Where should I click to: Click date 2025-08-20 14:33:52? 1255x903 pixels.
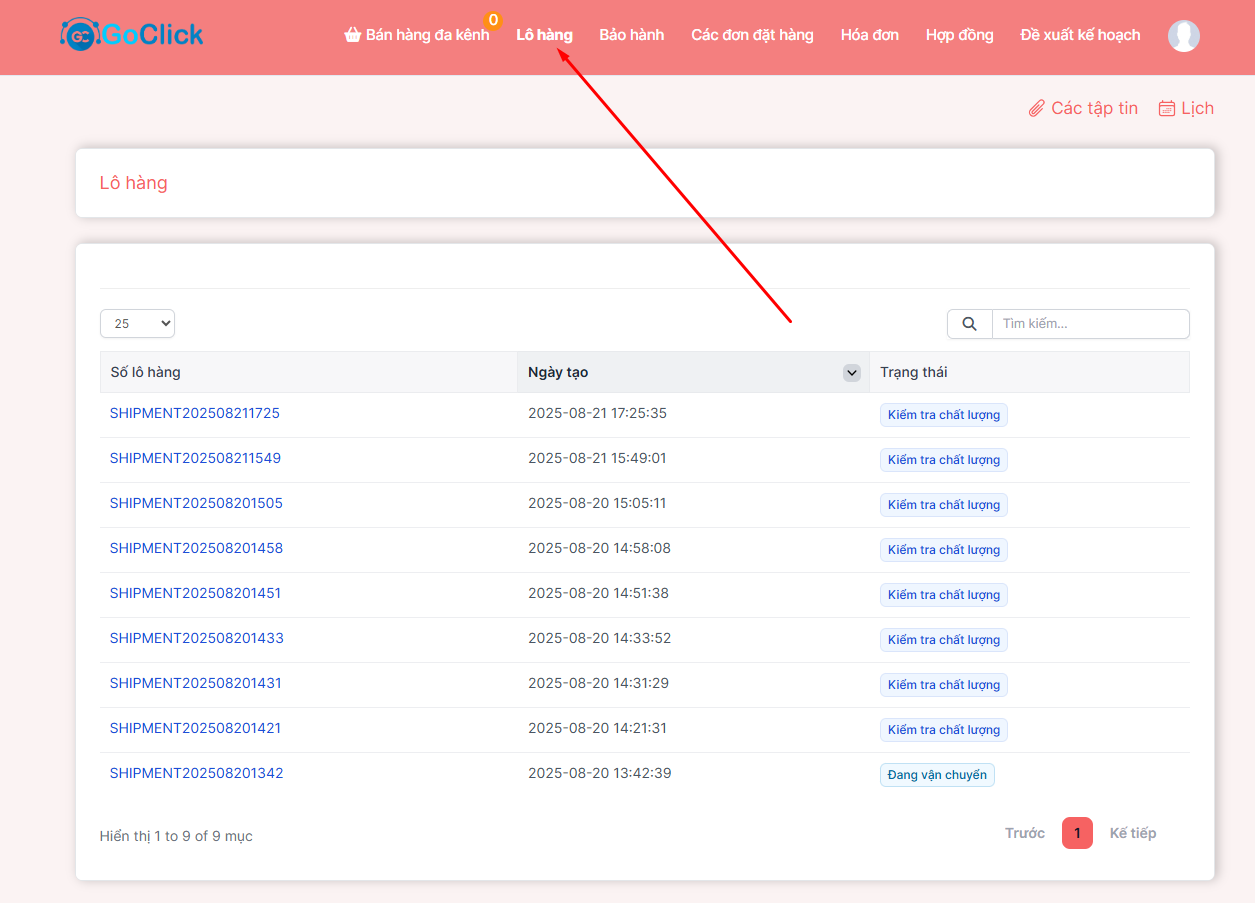600,638
